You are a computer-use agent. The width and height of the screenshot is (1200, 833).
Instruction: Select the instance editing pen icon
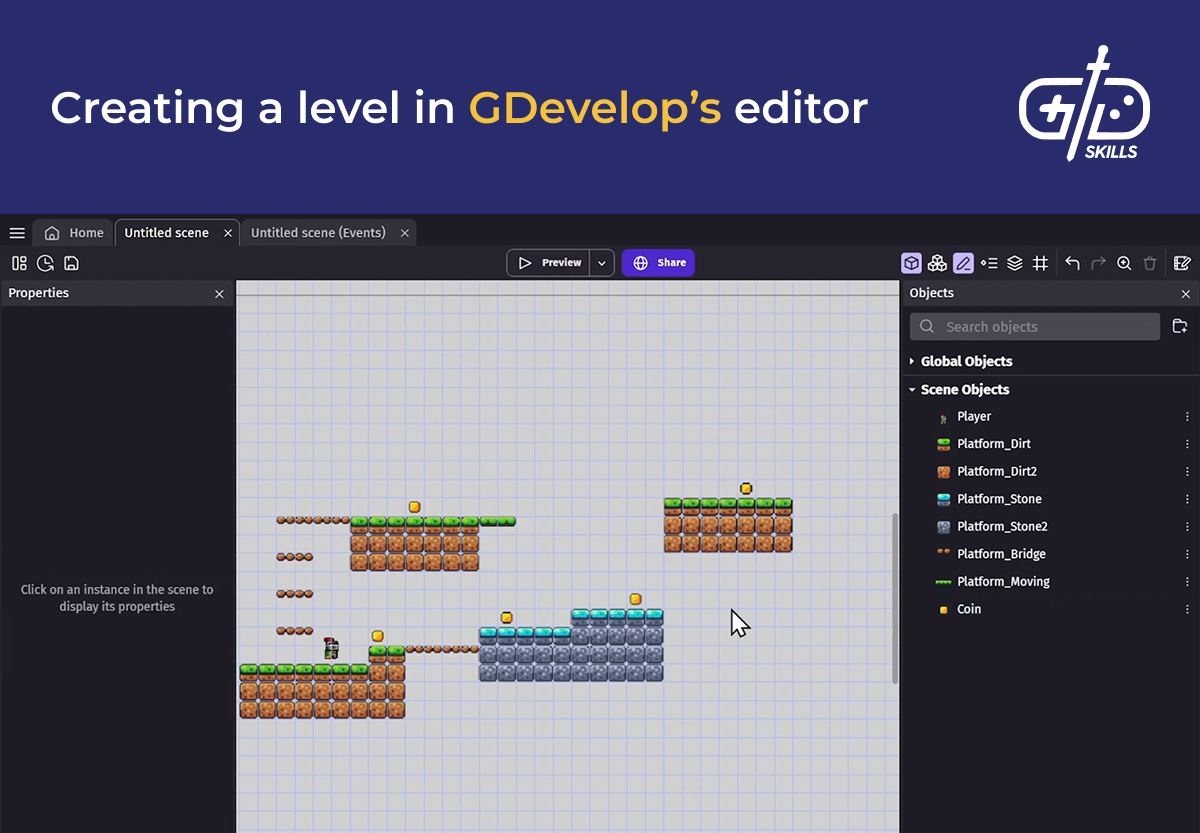[x=963, y=262]
